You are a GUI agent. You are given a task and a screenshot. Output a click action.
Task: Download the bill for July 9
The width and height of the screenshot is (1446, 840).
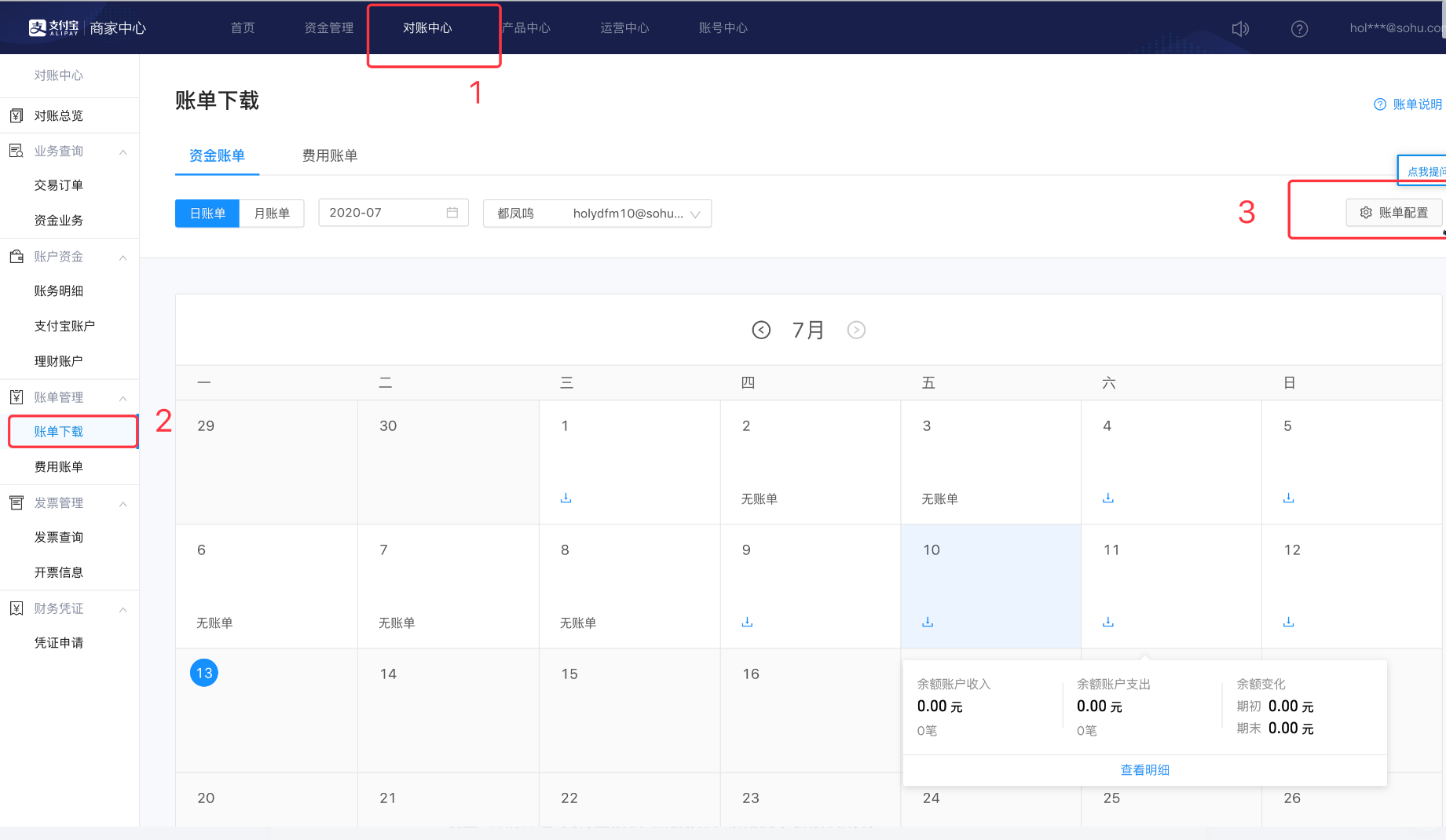747,622
